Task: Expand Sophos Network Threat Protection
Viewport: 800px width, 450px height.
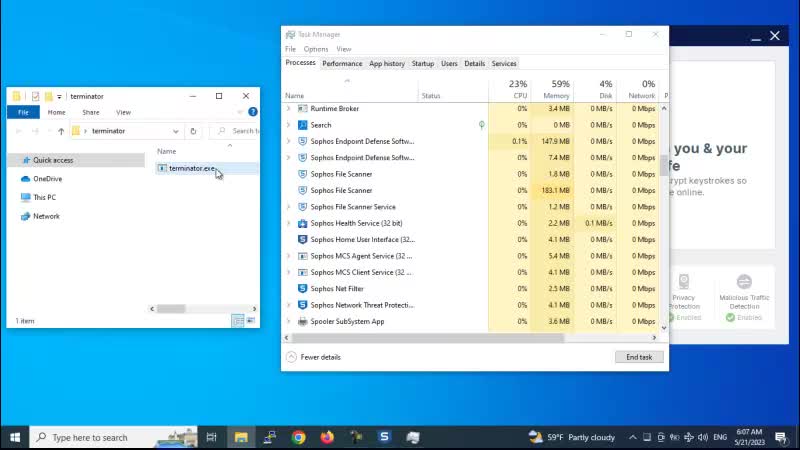Action: tap(289, 305)
